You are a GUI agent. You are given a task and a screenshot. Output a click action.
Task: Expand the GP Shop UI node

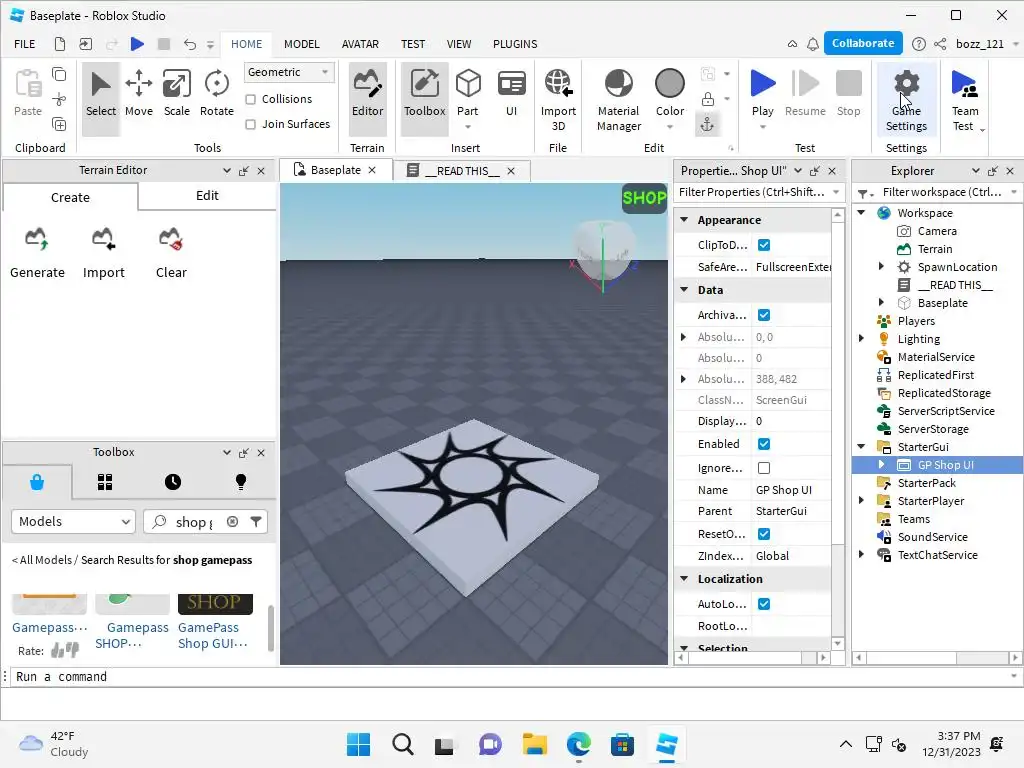[881, 464]
